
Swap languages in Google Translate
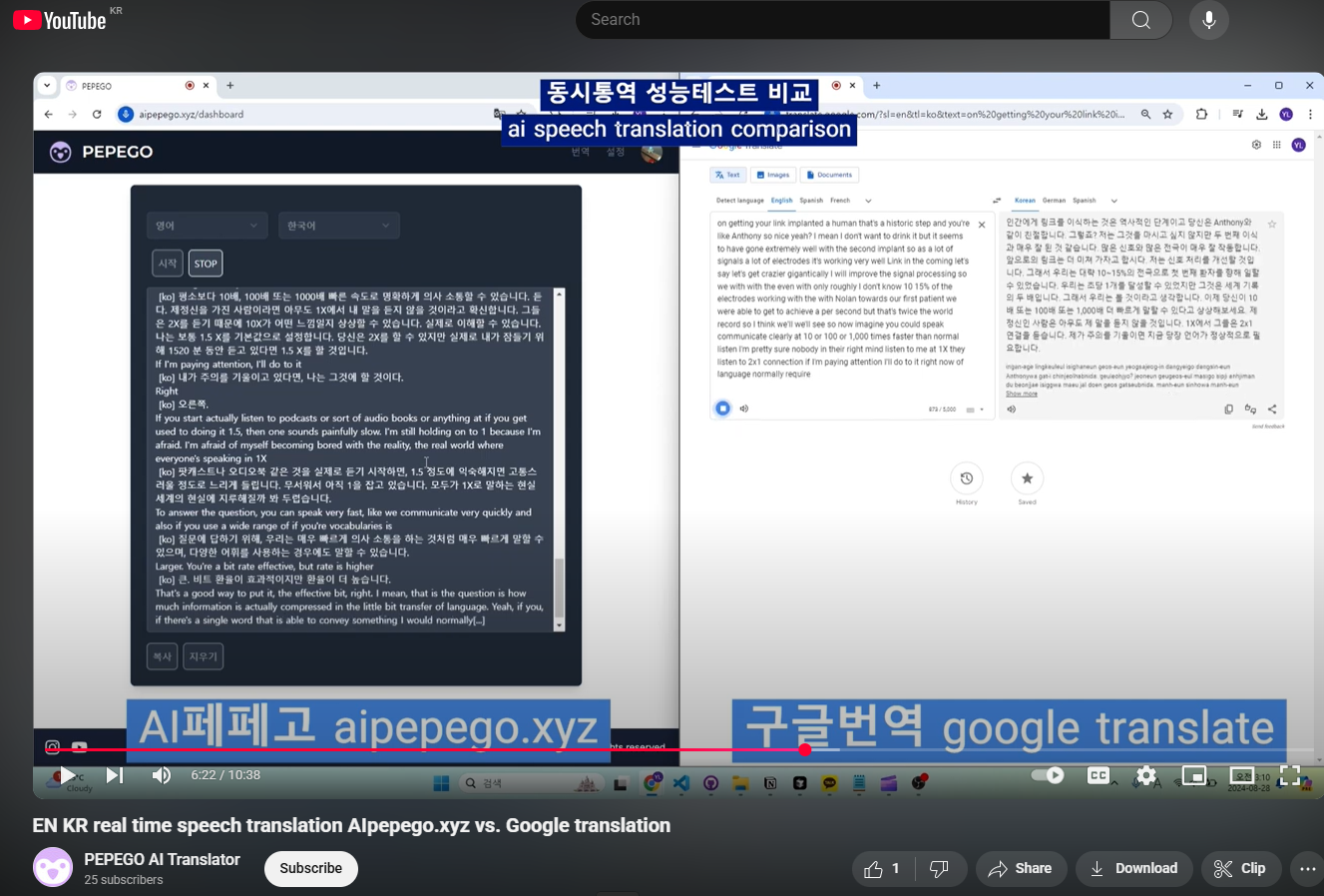pyautogui.click(x=997, y=201)
